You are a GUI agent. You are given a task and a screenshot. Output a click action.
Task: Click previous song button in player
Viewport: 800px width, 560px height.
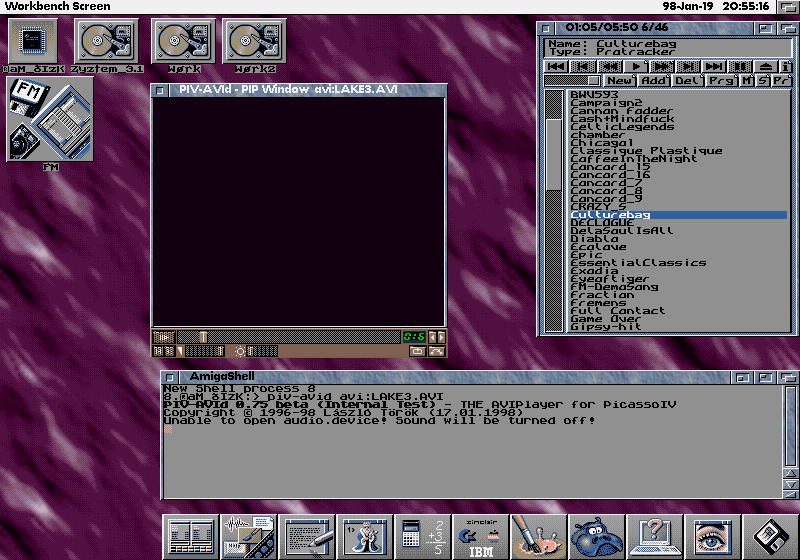click(582, 66)
